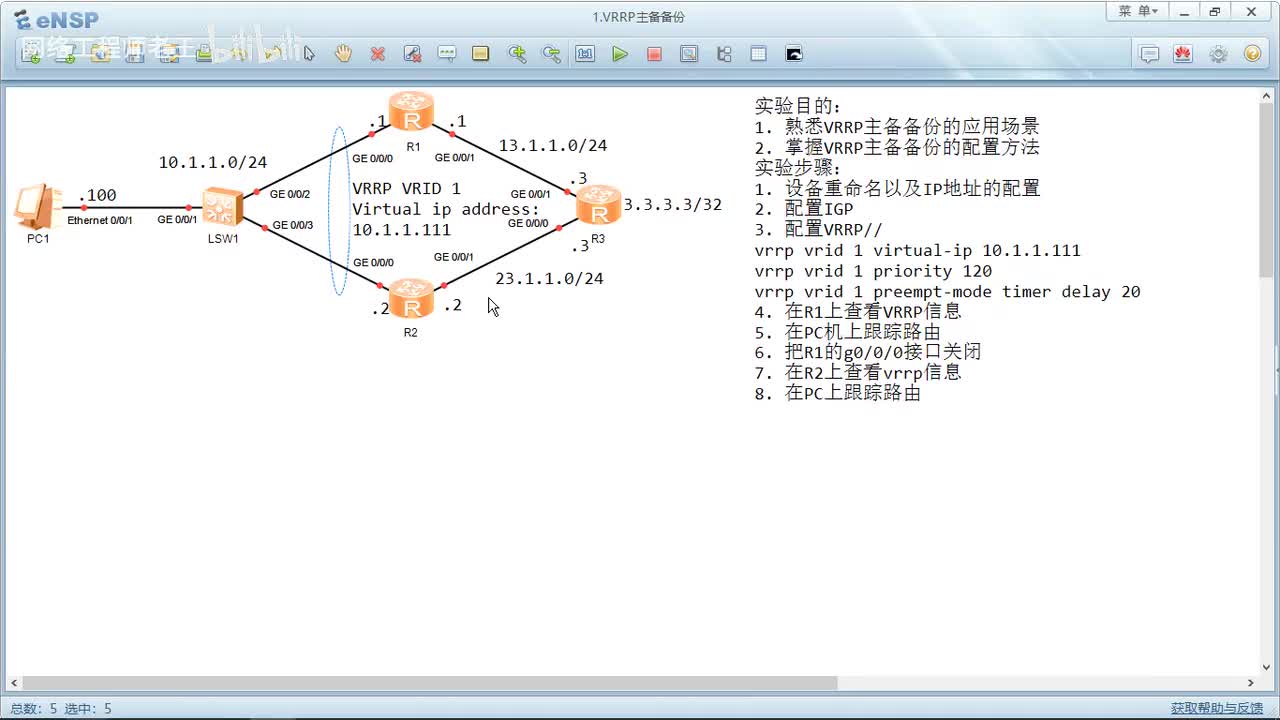Click the 'GE 0/0/2' interface label on LSW1
This screenshot has width=1280, height=720.
(x=290, y=194)
